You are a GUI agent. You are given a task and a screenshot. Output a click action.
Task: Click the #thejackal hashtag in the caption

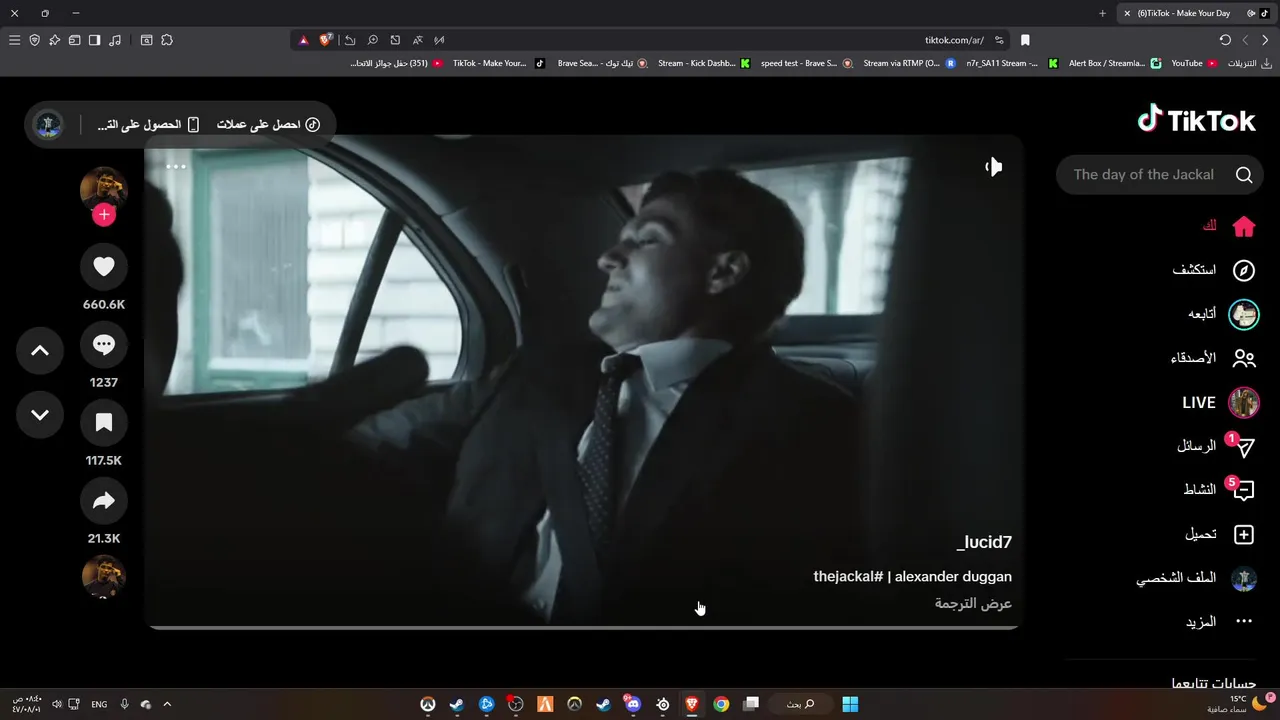(848, 577)
